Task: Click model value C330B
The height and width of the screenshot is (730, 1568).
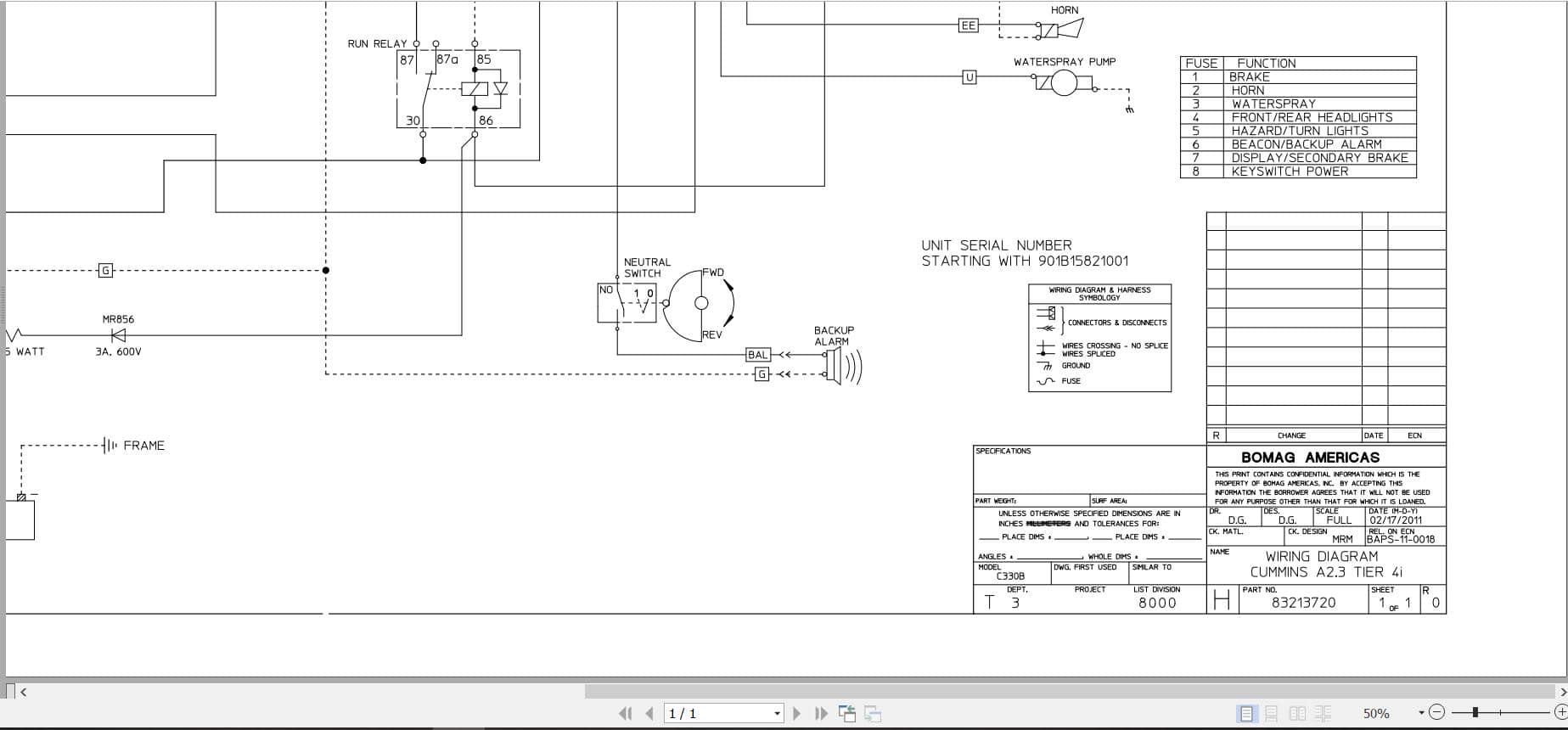Action: tap(1010, 576)
